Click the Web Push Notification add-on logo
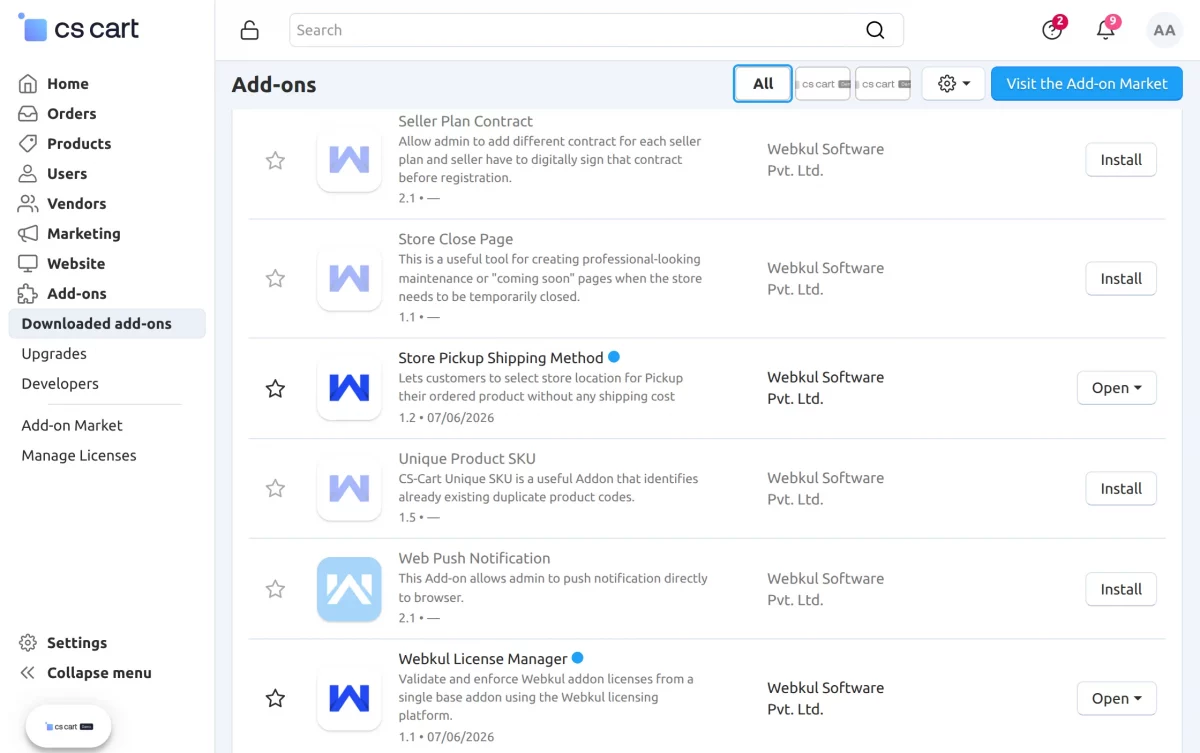This screenshot has height=753, width=1200. coord(349,589)
